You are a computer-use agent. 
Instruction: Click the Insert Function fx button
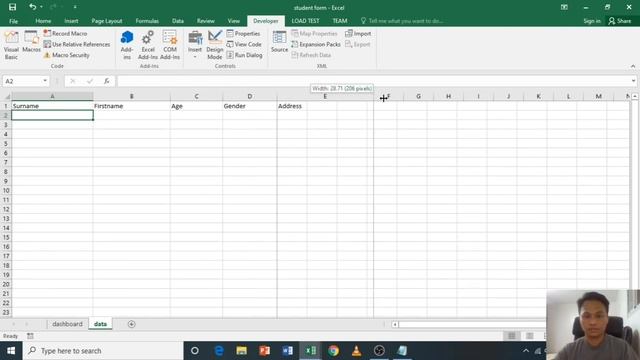107,81
